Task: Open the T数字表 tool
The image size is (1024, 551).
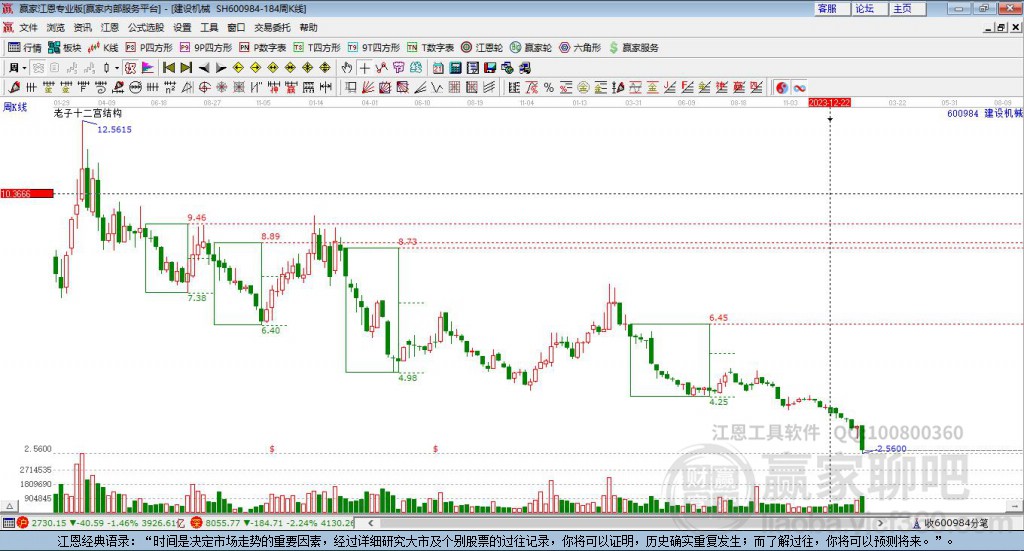Action: pos(430,48)
